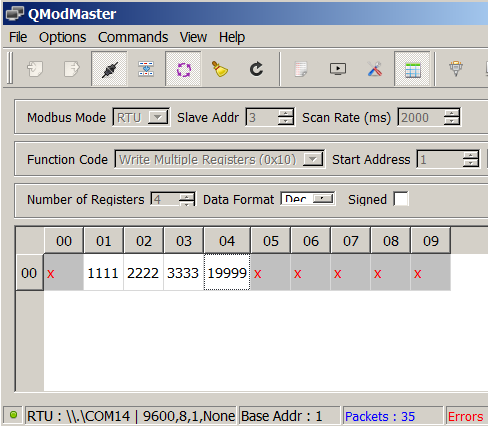This screenshot has width=488, height=426.
Task: Click the column header 08
Action: pos(390,241)
